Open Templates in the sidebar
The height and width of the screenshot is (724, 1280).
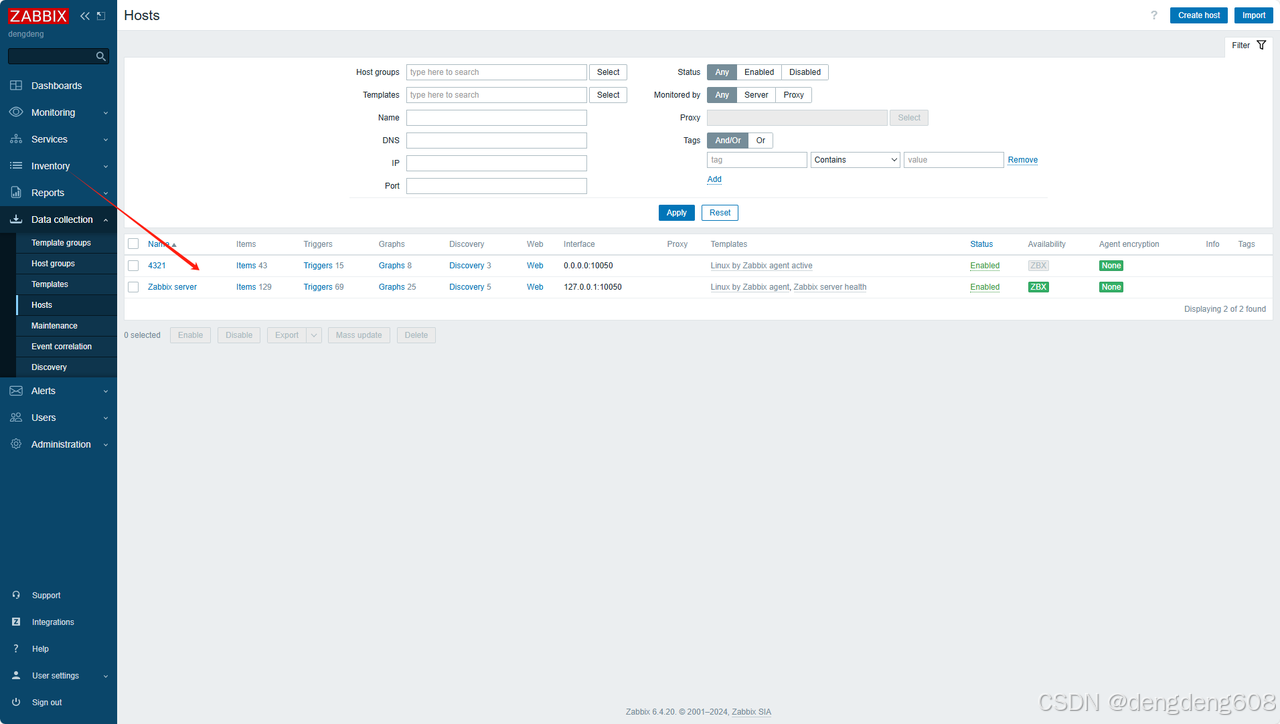(x=50, y=285)
